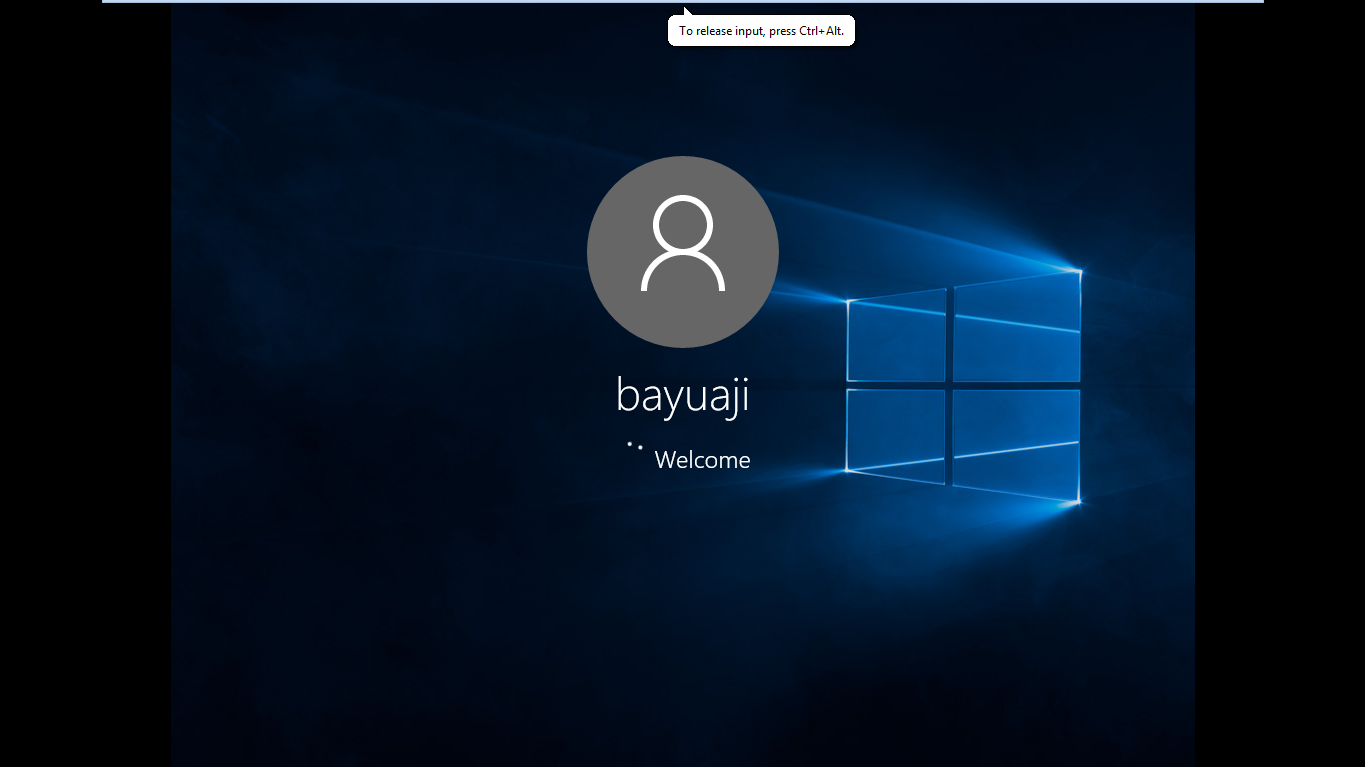Click the bayuaji username text

(683, 396)
